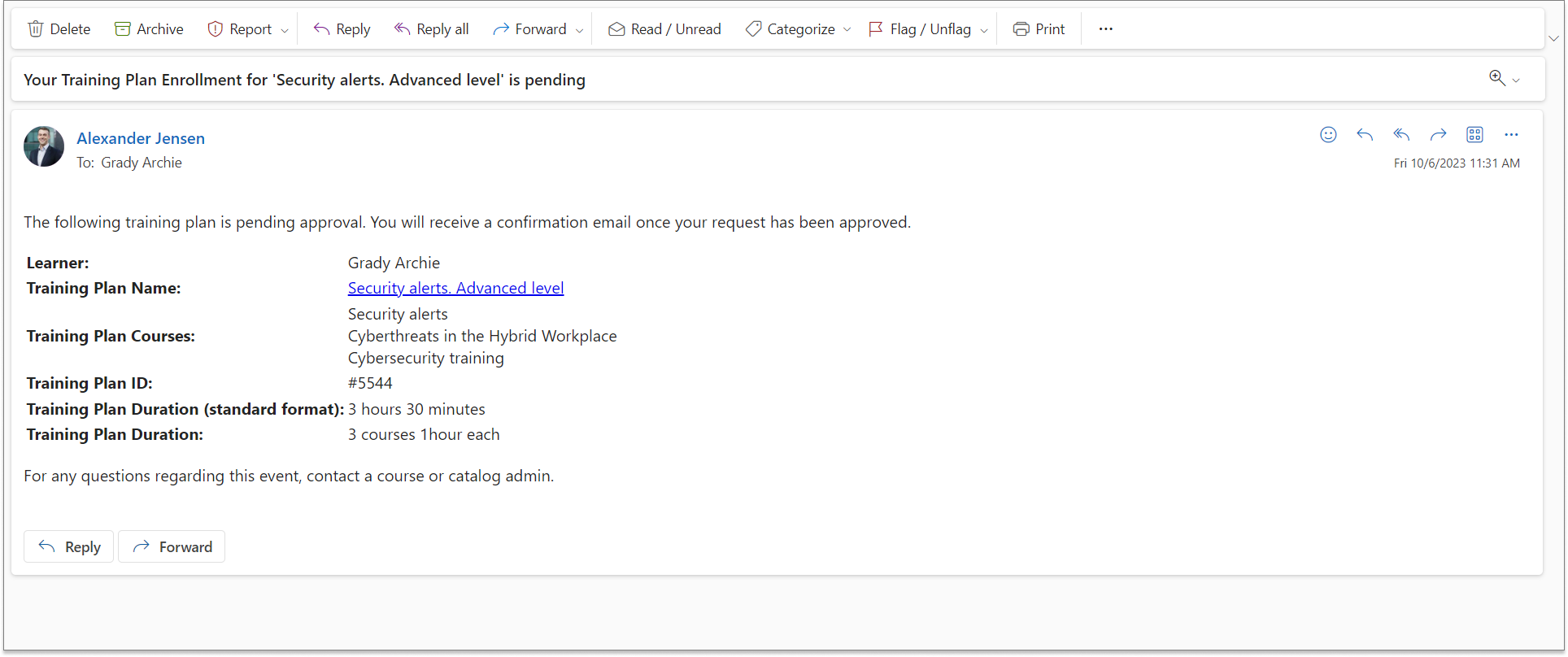Open toolbar more options ellipsis
The image size is (1568, 657).
click(x=1105, y=29)
